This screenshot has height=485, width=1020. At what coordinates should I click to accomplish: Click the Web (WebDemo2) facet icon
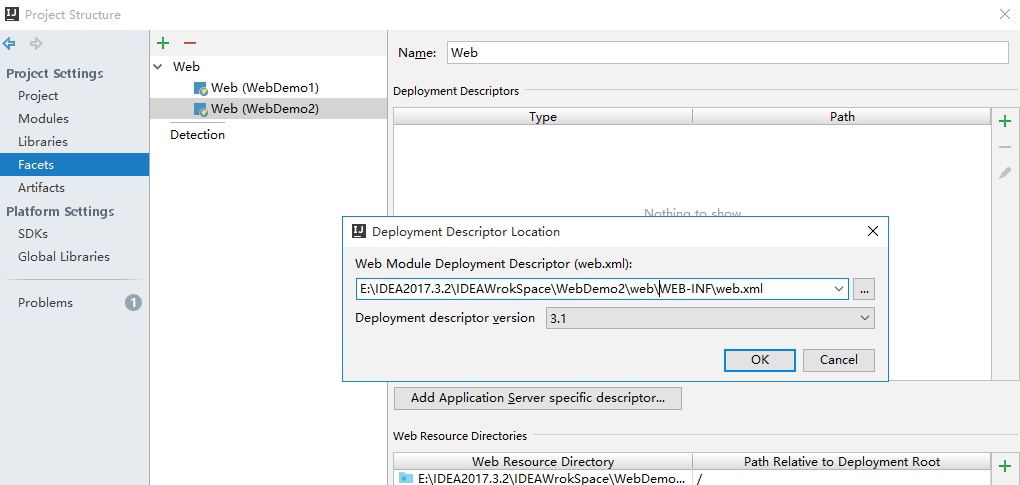pyautogui.click(x=200, y=109)
